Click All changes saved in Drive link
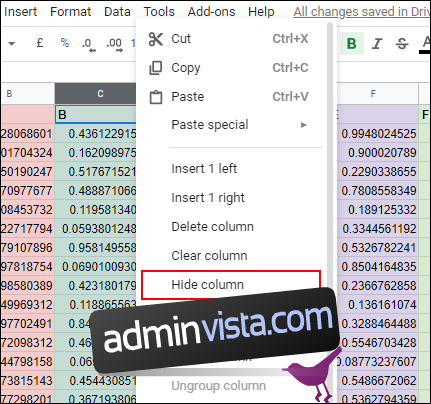Image resolution: width=431 pixels, height=404 pixels. pos(362,12)
